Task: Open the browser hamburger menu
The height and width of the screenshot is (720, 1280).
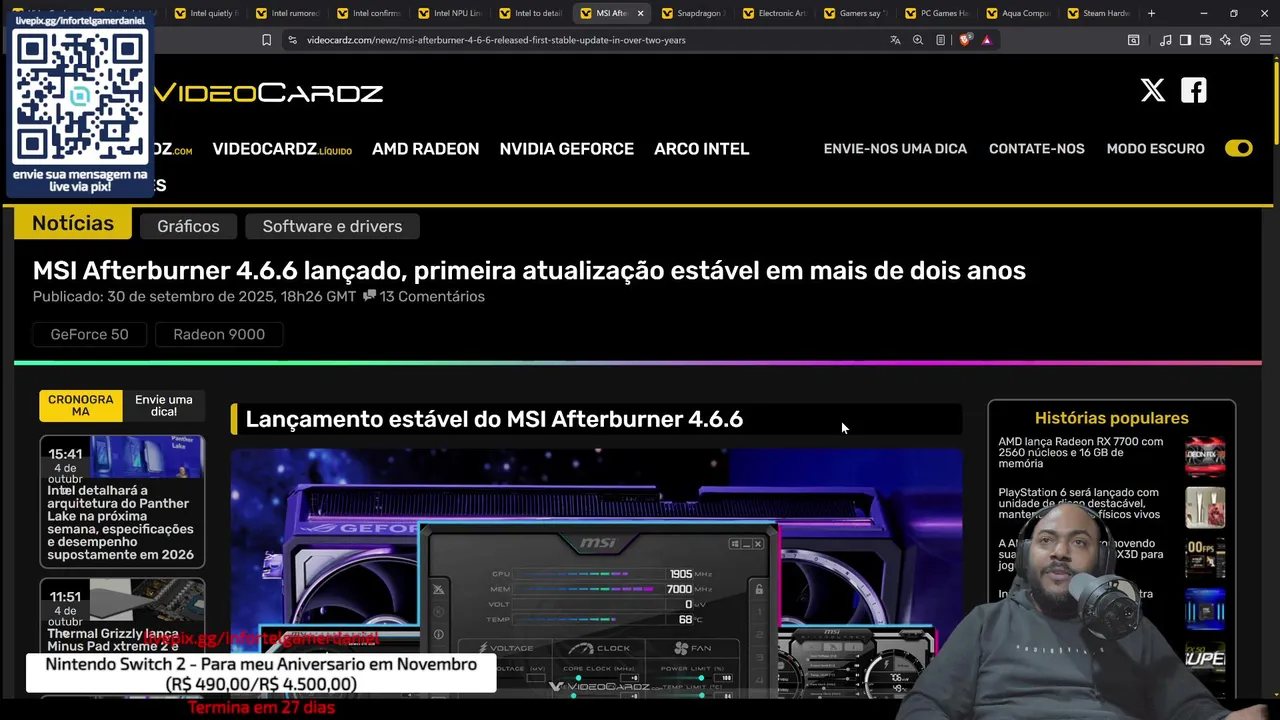Action: click(1265, 40)
